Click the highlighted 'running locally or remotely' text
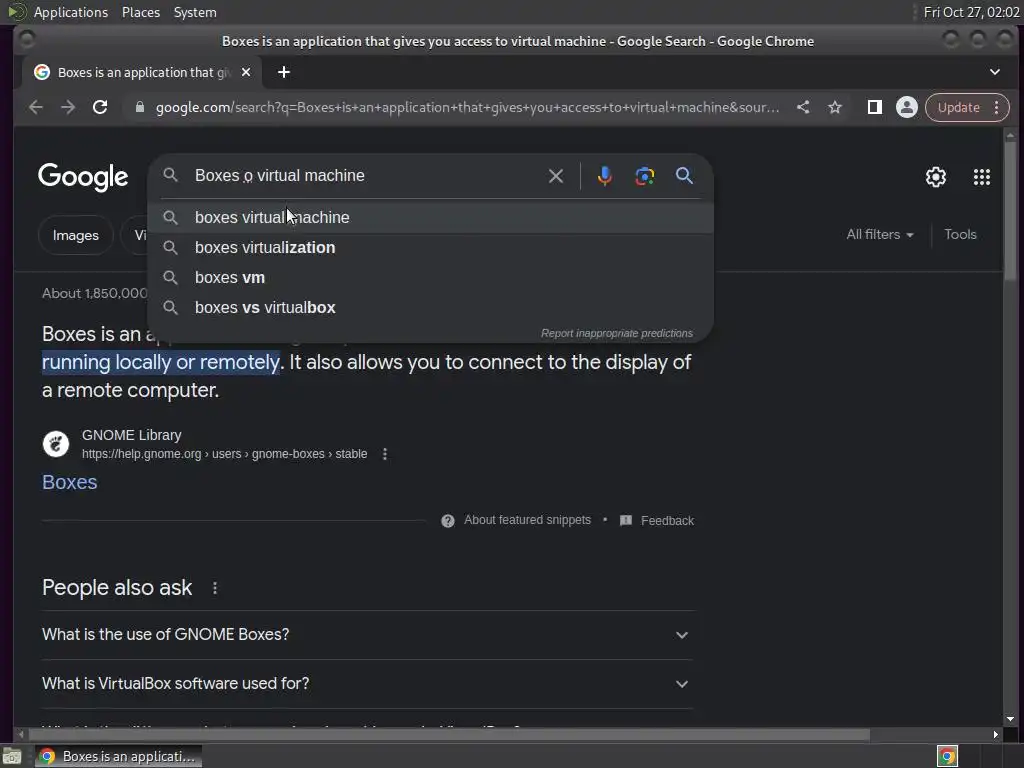Viewport: 1024px width, 768px height. coord(161,362)
